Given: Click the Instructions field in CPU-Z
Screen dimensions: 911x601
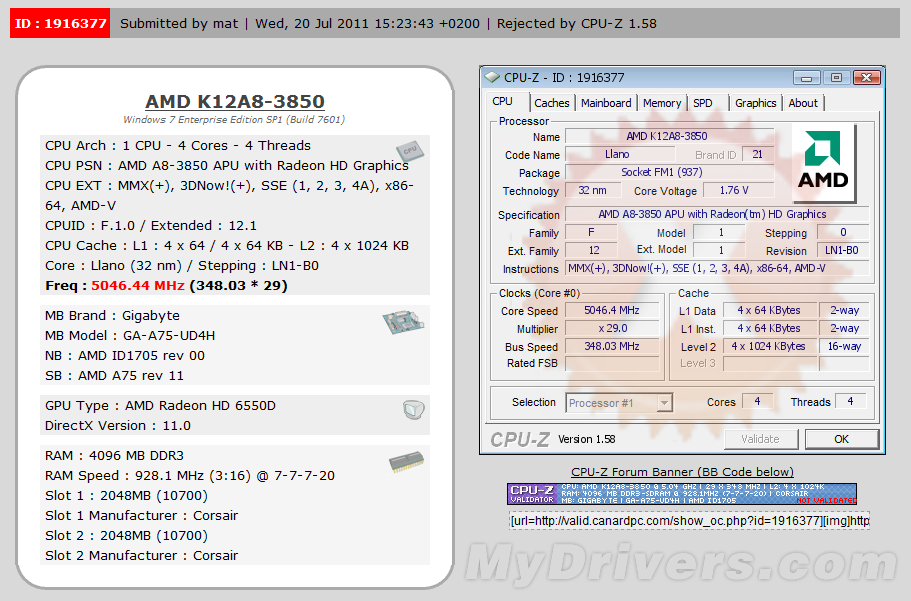Looking at the screenshot, I should coord(717,268).
